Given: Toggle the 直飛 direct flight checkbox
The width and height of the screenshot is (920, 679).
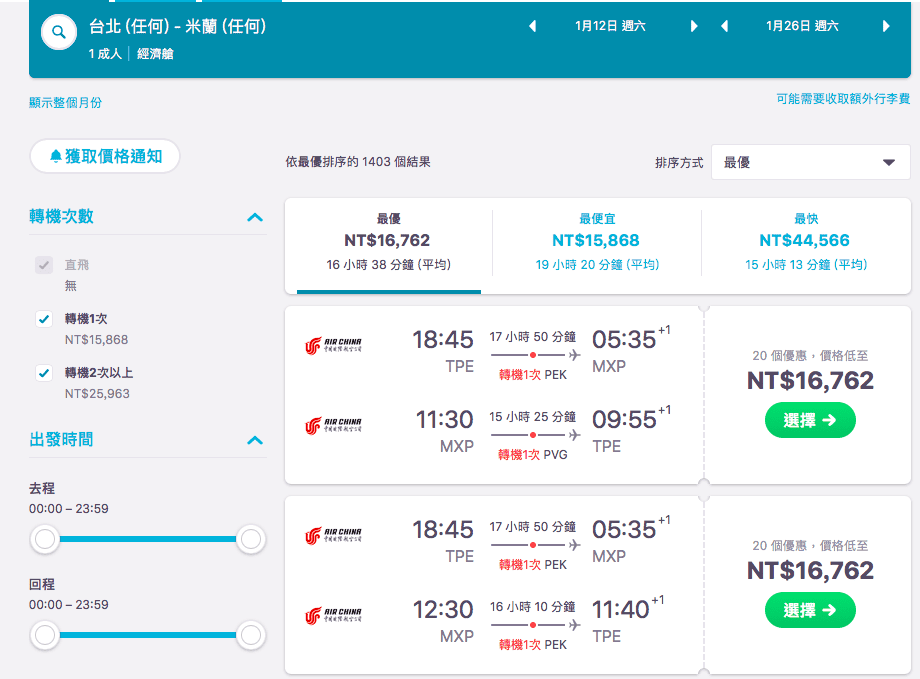Looking at the screenshot, I should tap(44, 265).
